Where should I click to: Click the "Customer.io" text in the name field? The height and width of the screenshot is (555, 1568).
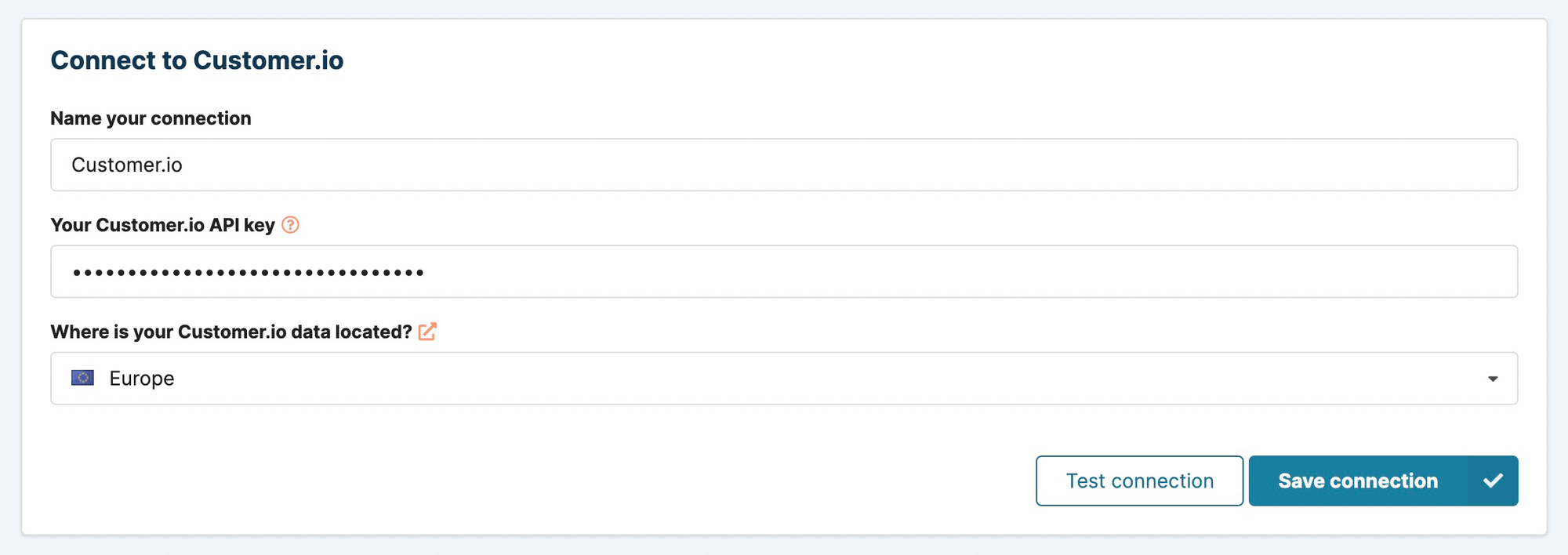pyautogui.click(x=127, y=165)
